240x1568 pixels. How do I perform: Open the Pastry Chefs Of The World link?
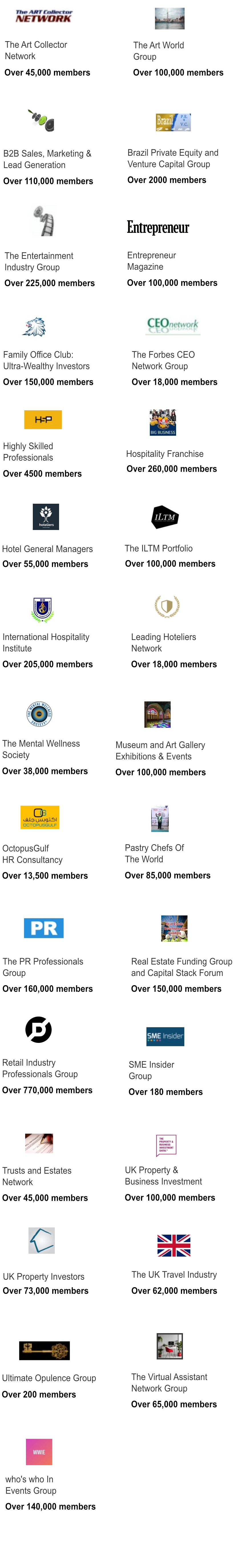pos(154,853)
